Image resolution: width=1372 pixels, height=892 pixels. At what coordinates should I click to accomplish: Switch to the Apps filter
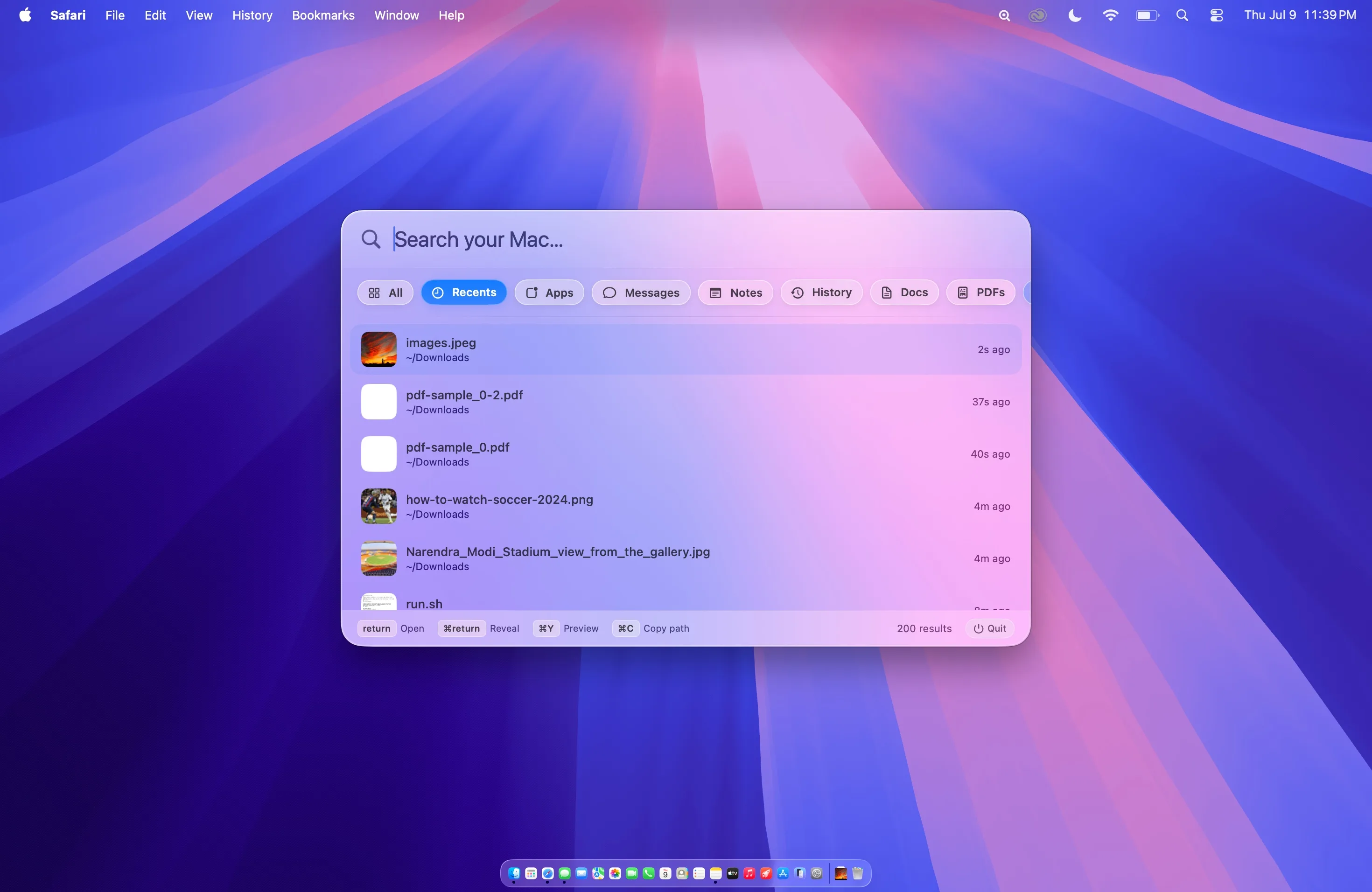(x=549, y=293)
